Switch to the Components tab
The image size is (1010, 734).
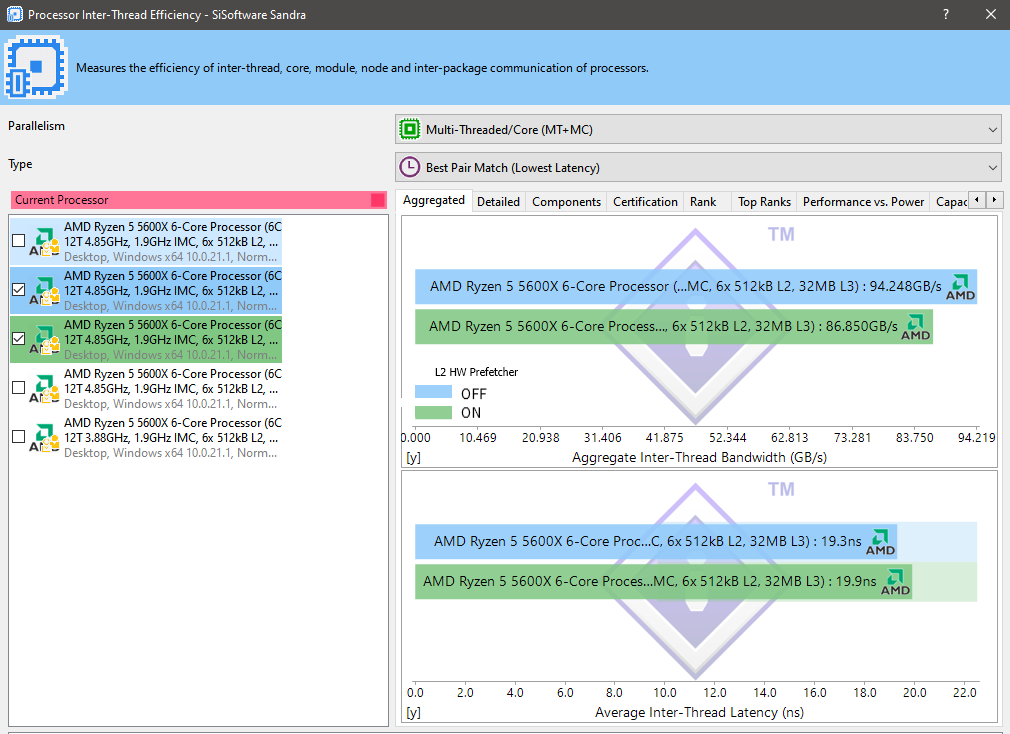[x=566, y=202]
